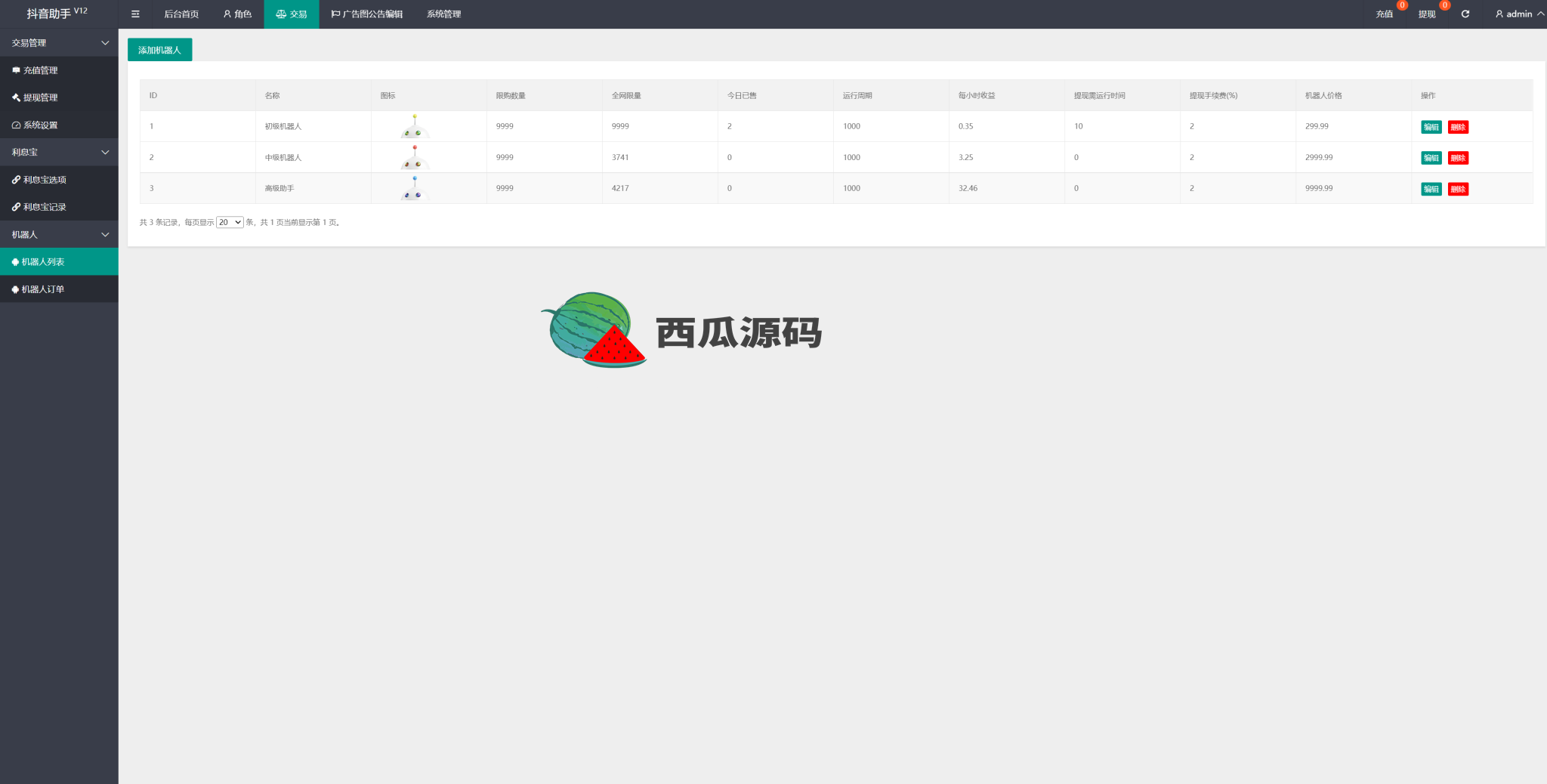Screen dimensions: 1547x784
Task: Go to the 后台首页 tab
Action: 181,14
